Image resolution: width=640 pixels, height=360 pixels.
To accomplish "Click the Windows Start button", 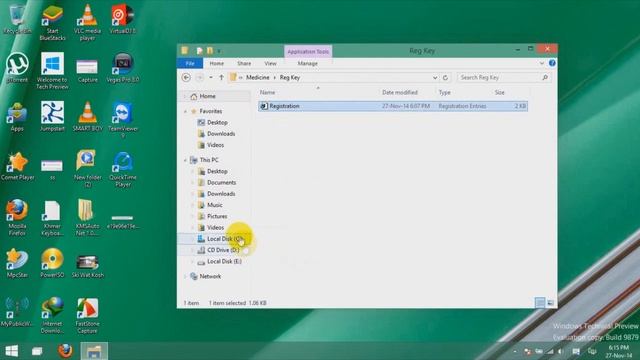I will (x=11, y=351).
